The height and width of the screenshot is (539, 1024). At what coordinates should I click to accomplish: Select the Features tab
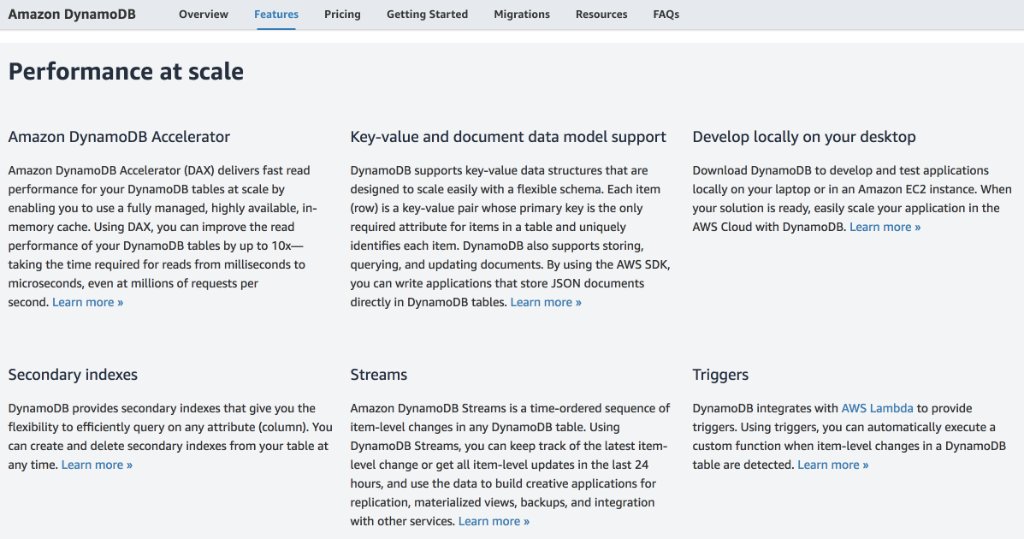point(276,14)
